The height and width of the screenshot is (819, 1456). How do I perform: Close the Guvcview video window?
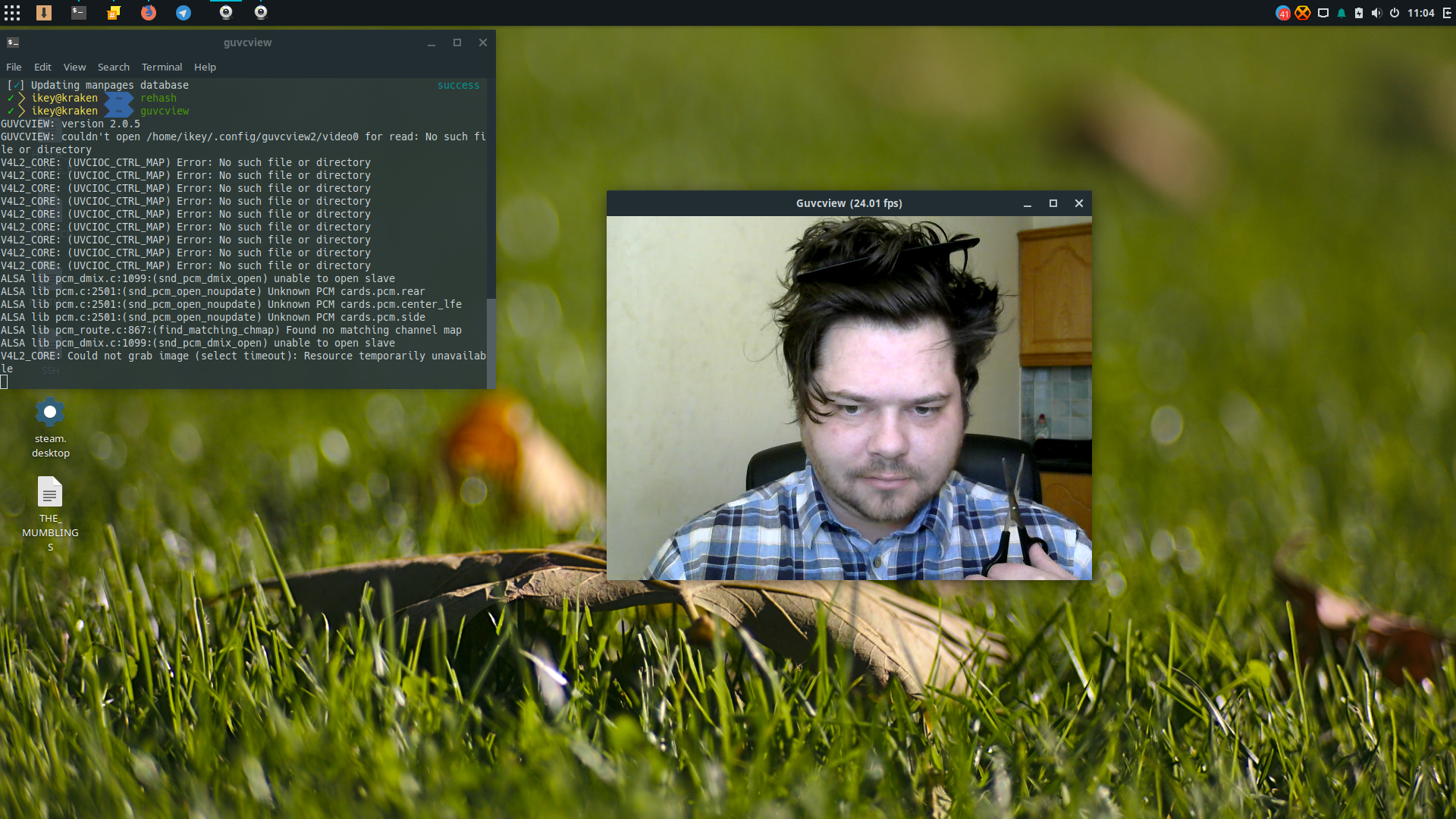tap(1079, 203)
